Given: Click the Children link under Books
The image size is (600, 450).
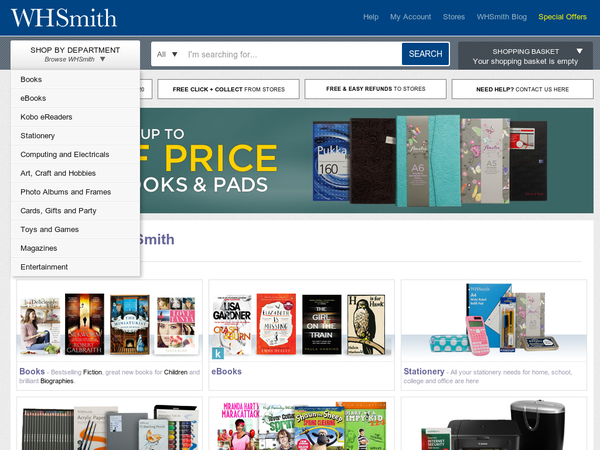Looking at the screenshot, I should [176, 372].
